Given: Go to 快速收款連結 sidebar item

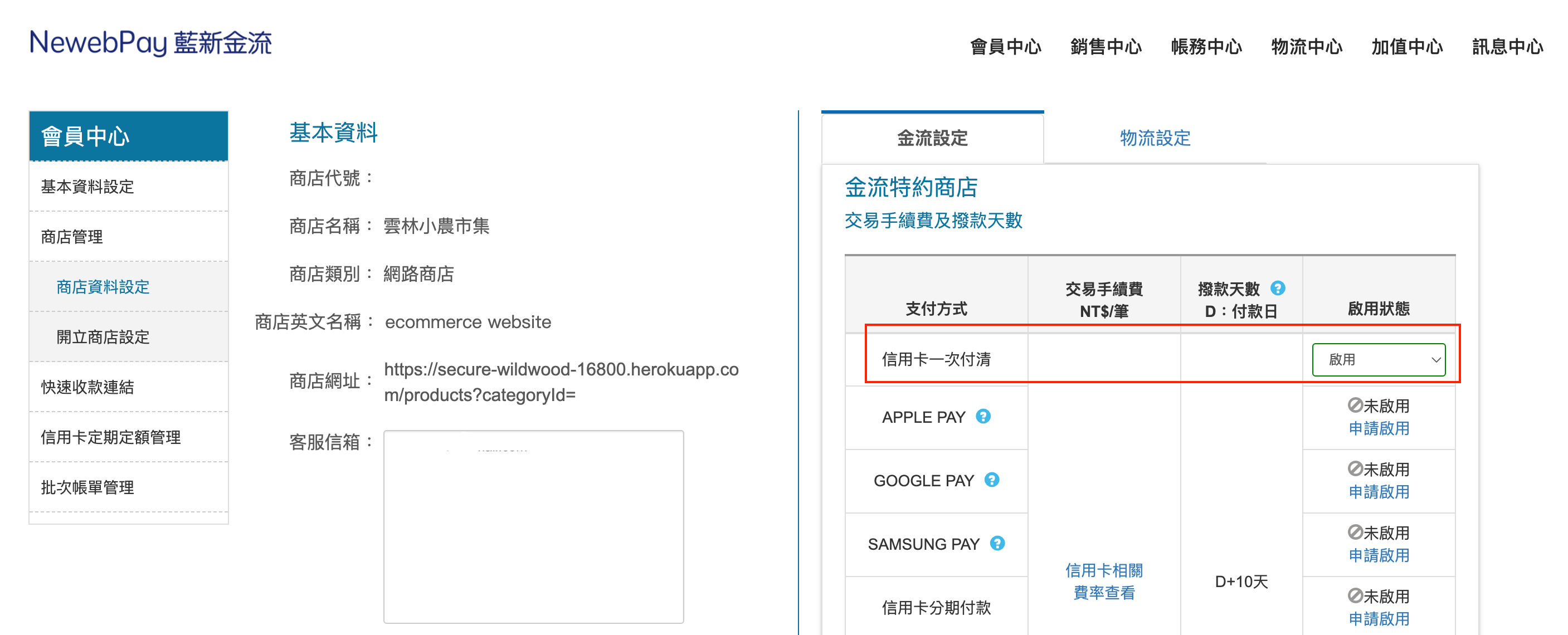Looking at the screenshot, I should 87,387.
